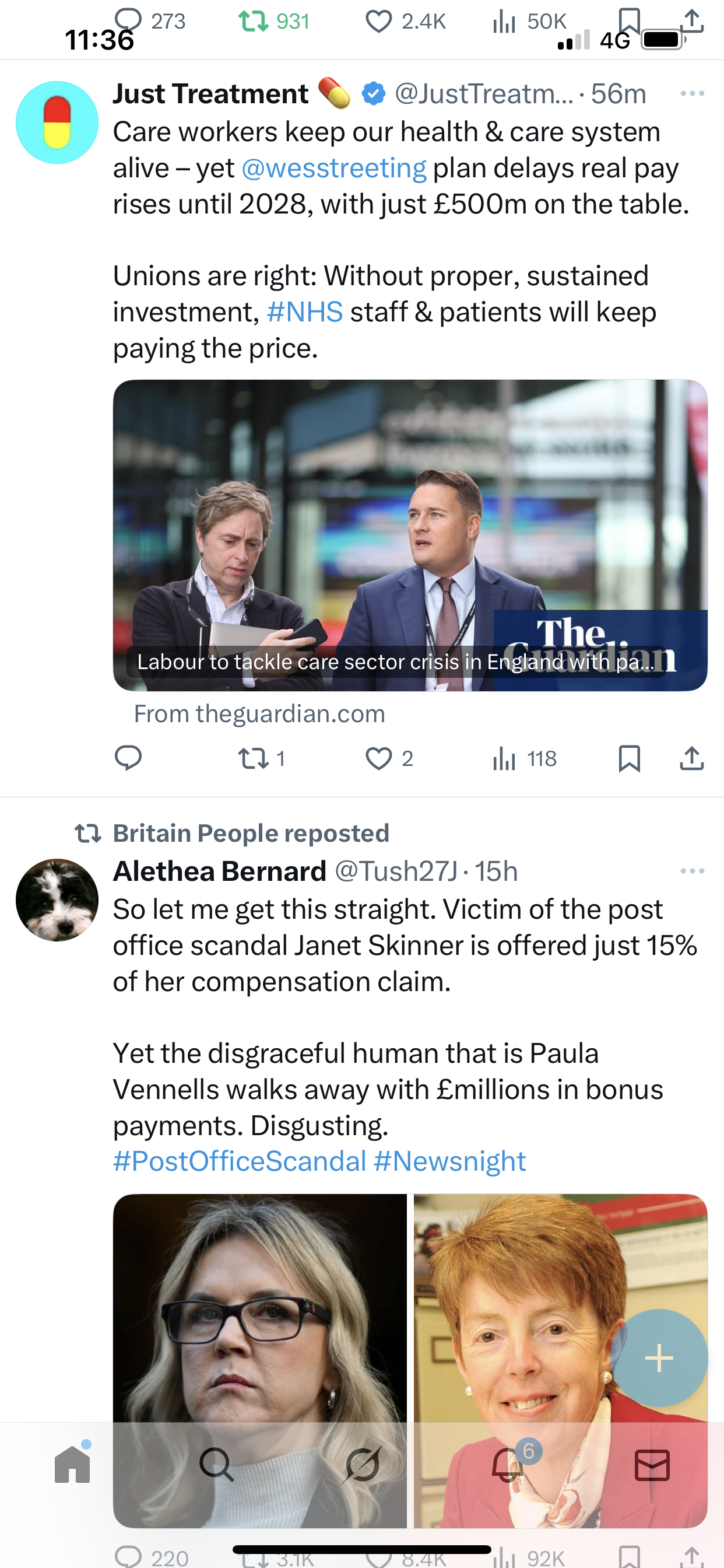The image size is (724, 1568).
Task: Open more options for Just Treatment post
Action: (x=693, y=94)
